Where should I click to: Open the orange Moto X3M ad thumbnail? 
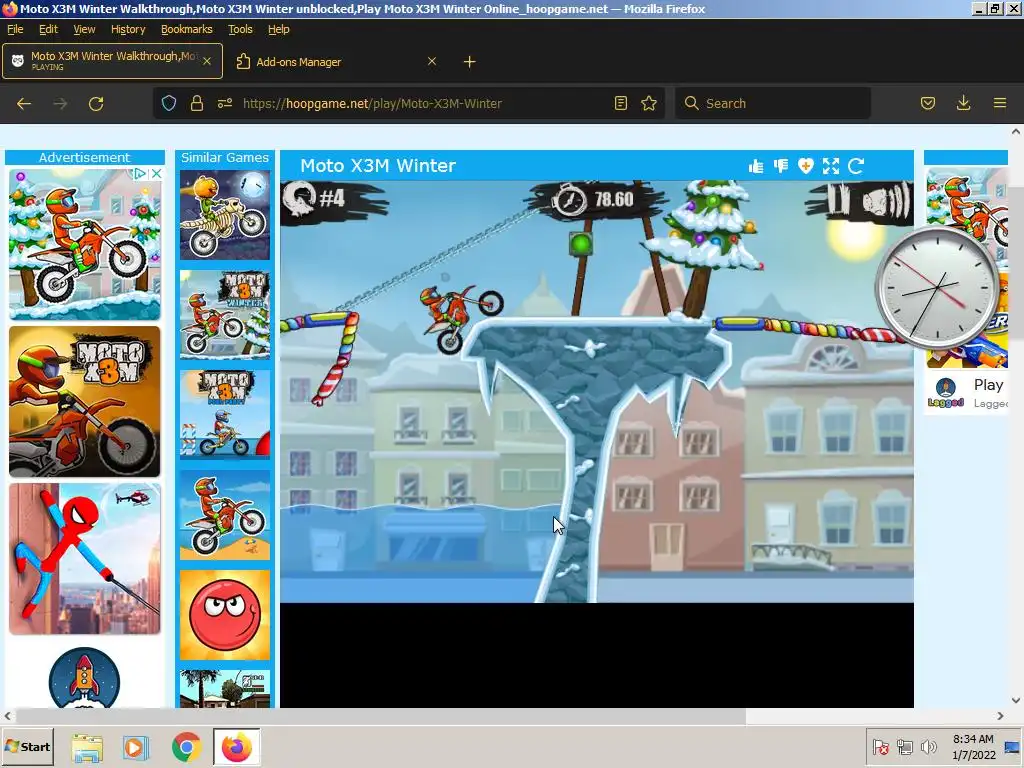(84, 402)
